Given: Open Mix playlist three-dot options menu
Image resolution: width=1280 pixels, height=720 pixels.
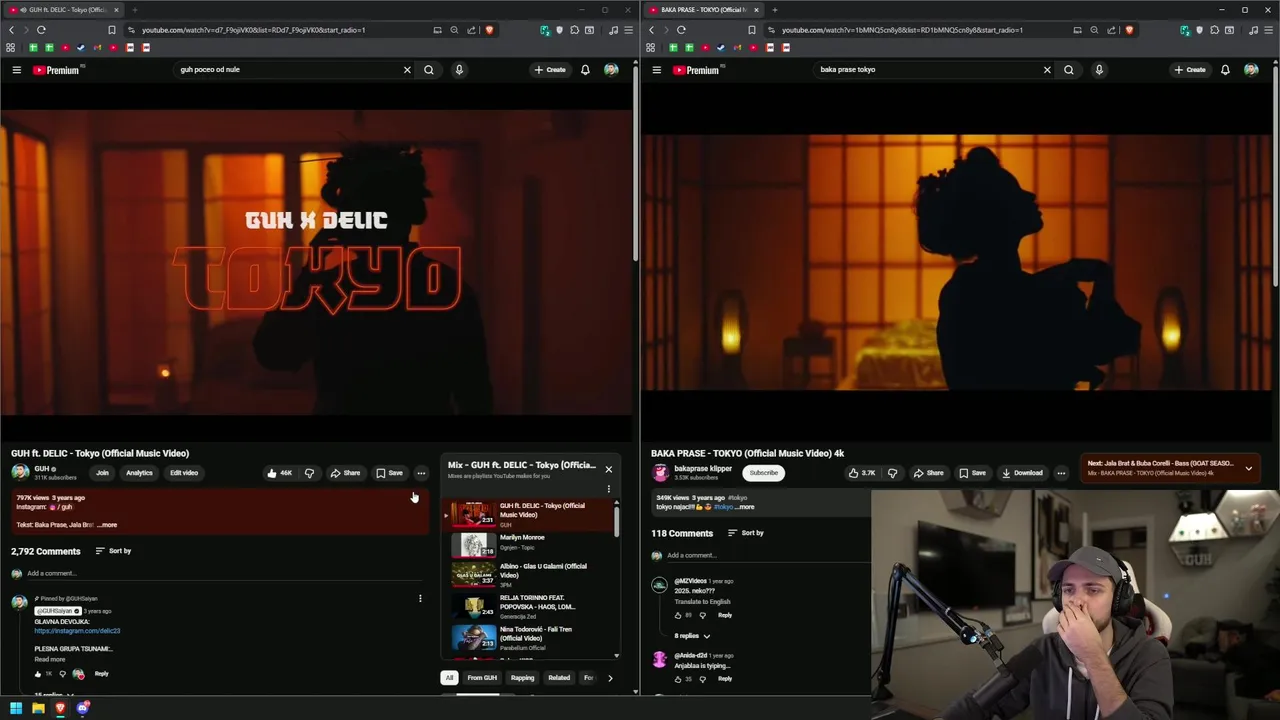Looking at the screenshot, I should pyautogui.click(x=608, y=489).
